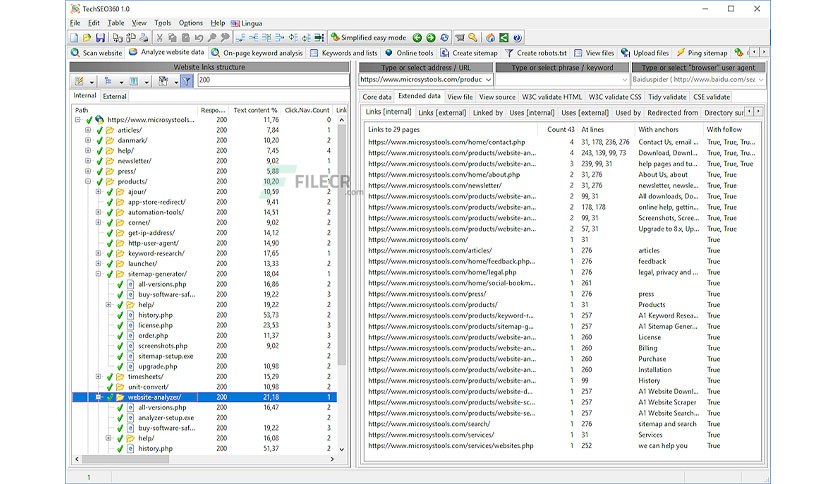Expand the keyword-research/ folder
The width and height of the screenshot is (836, 484).
coord(98,253)
